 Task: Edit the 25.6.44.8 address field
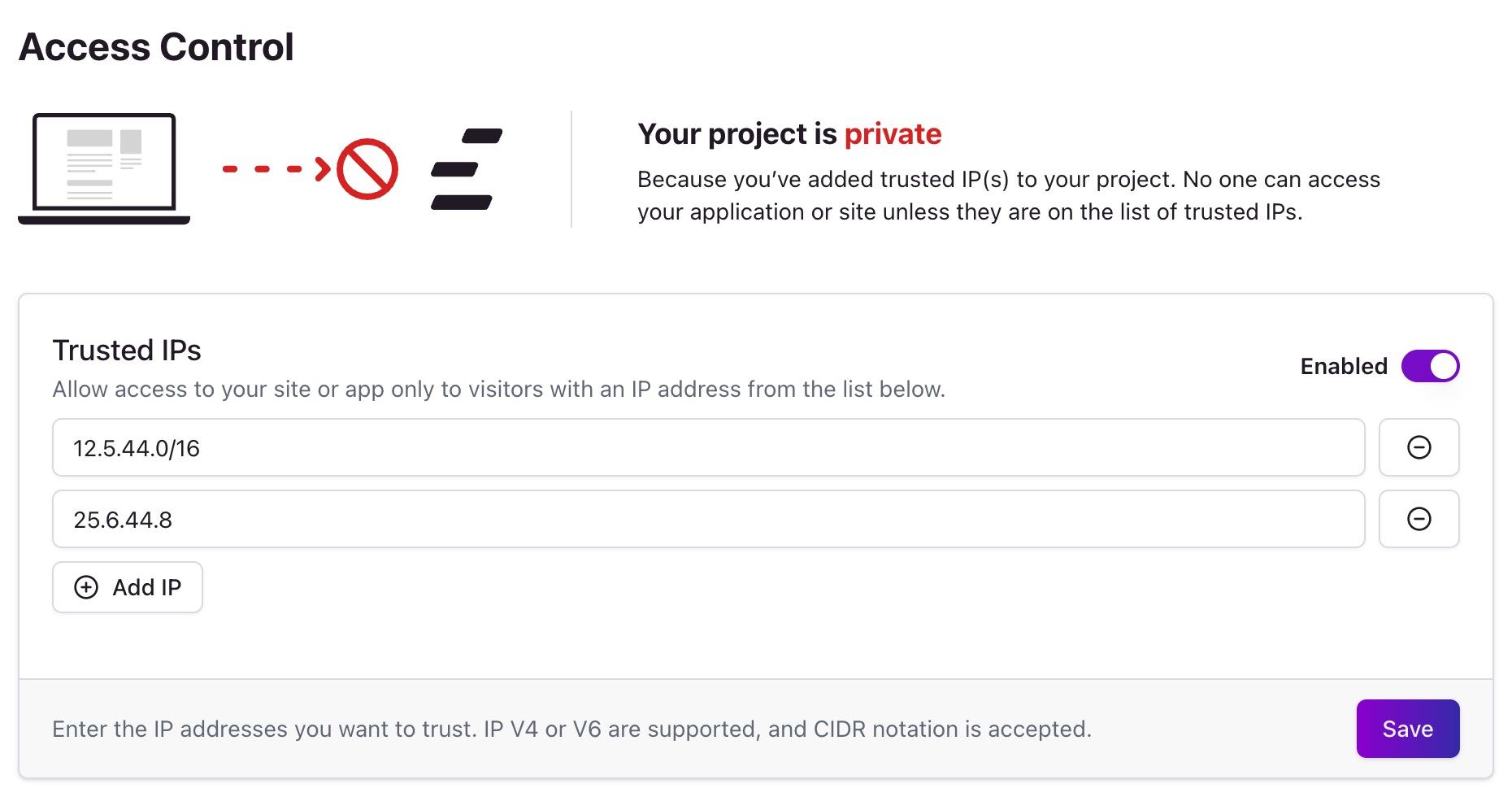coord(709,519)
